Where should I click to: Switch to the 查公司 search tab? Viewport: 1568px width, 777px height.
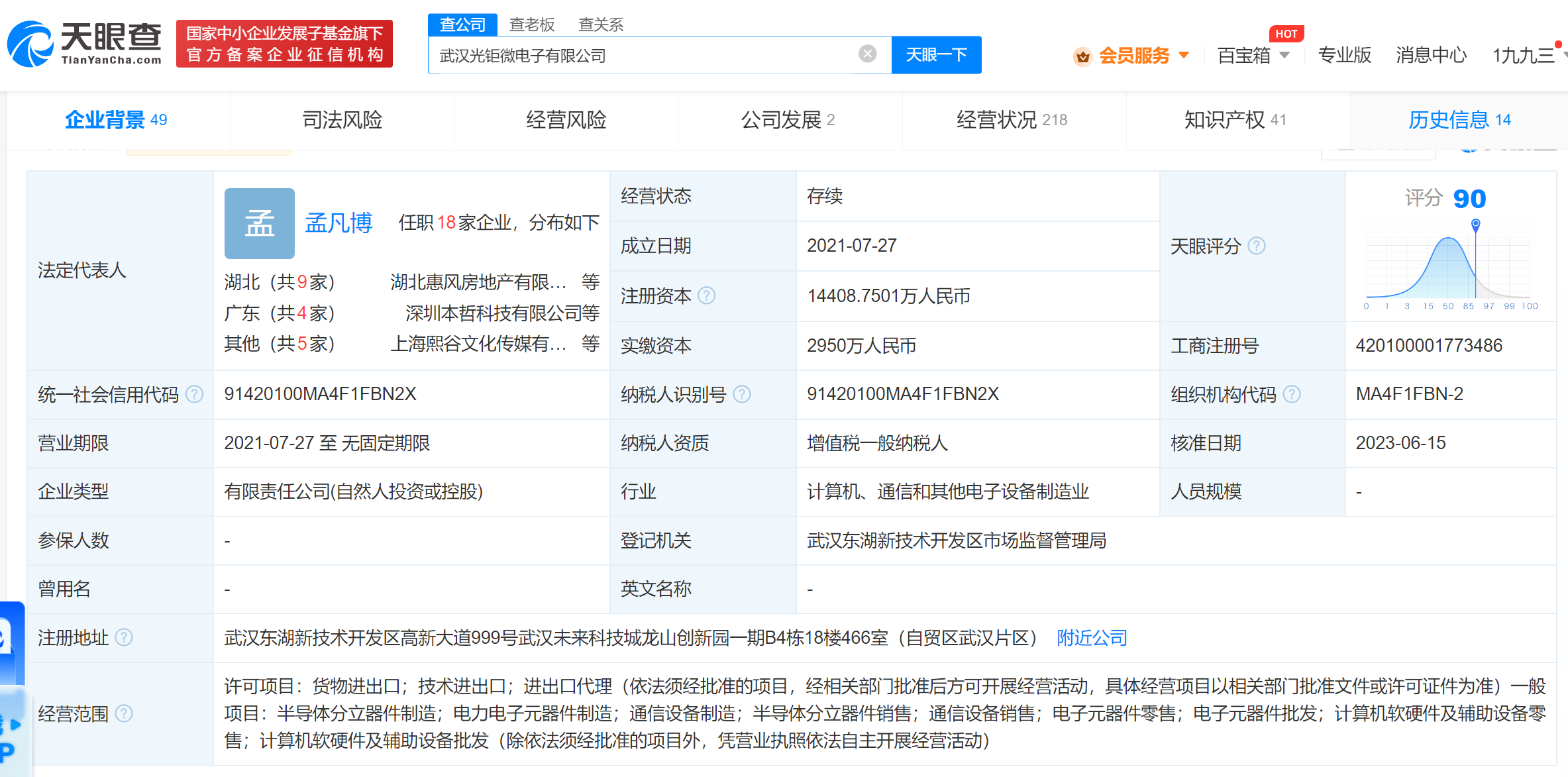[462, 25]
